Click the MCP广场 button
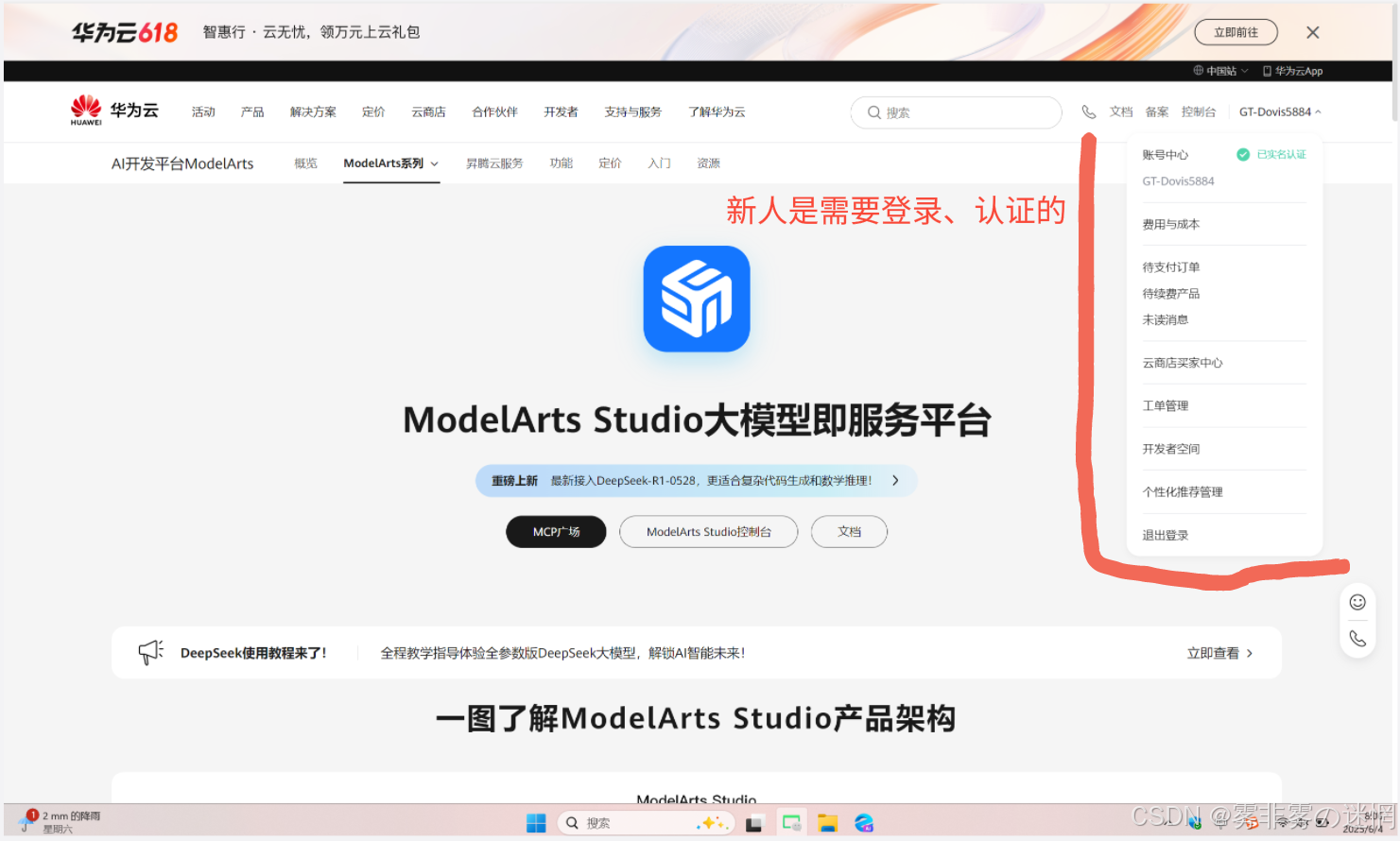This screenshot has width=1400, height=841. pyautogui.click(x=556, y=532)
